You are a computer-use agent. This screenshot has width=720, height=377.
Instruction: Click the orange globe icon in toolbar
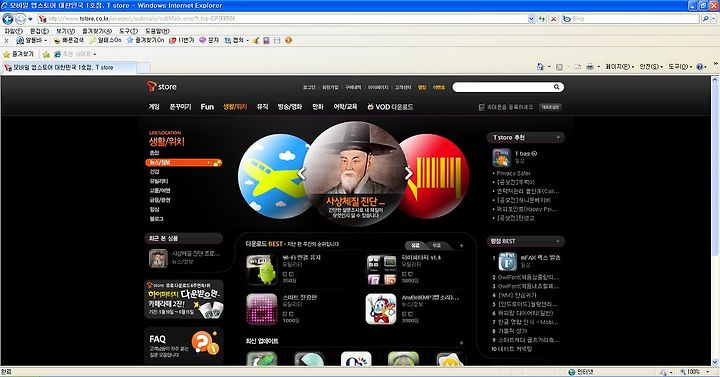[288, 40]
